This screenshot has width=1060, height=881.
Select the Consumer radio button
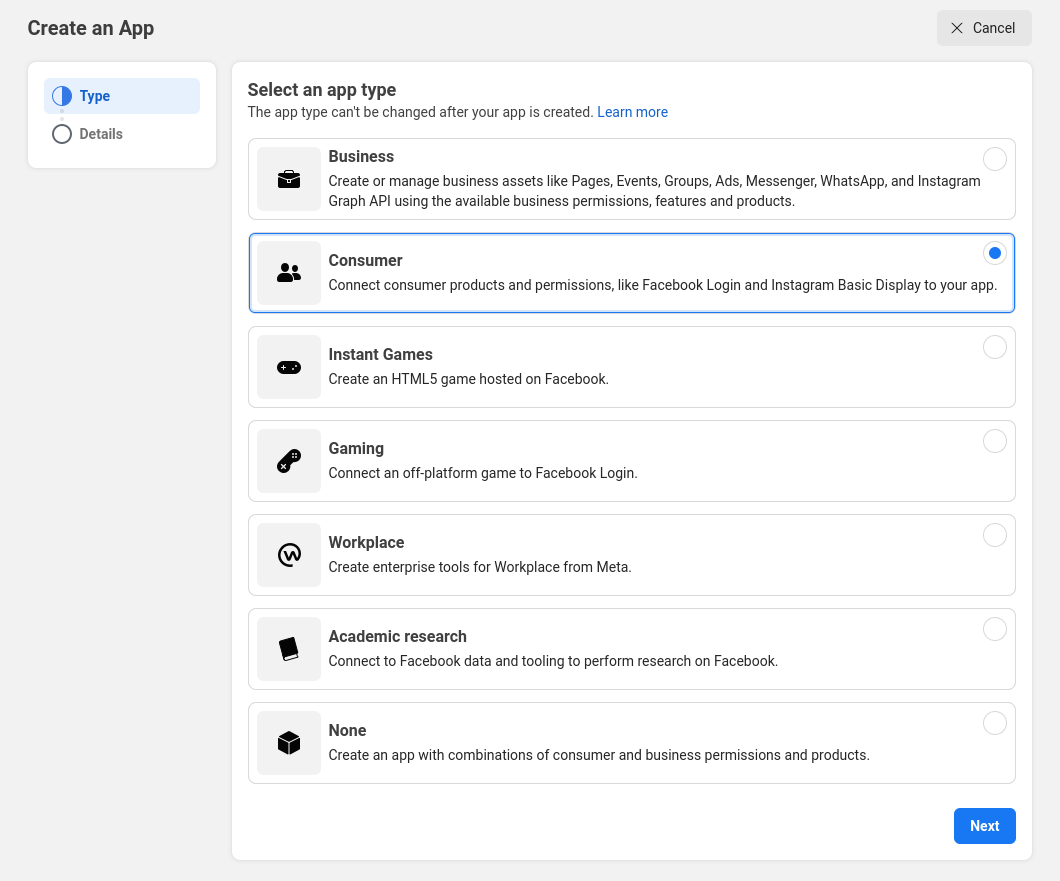(x=994, y=253)
